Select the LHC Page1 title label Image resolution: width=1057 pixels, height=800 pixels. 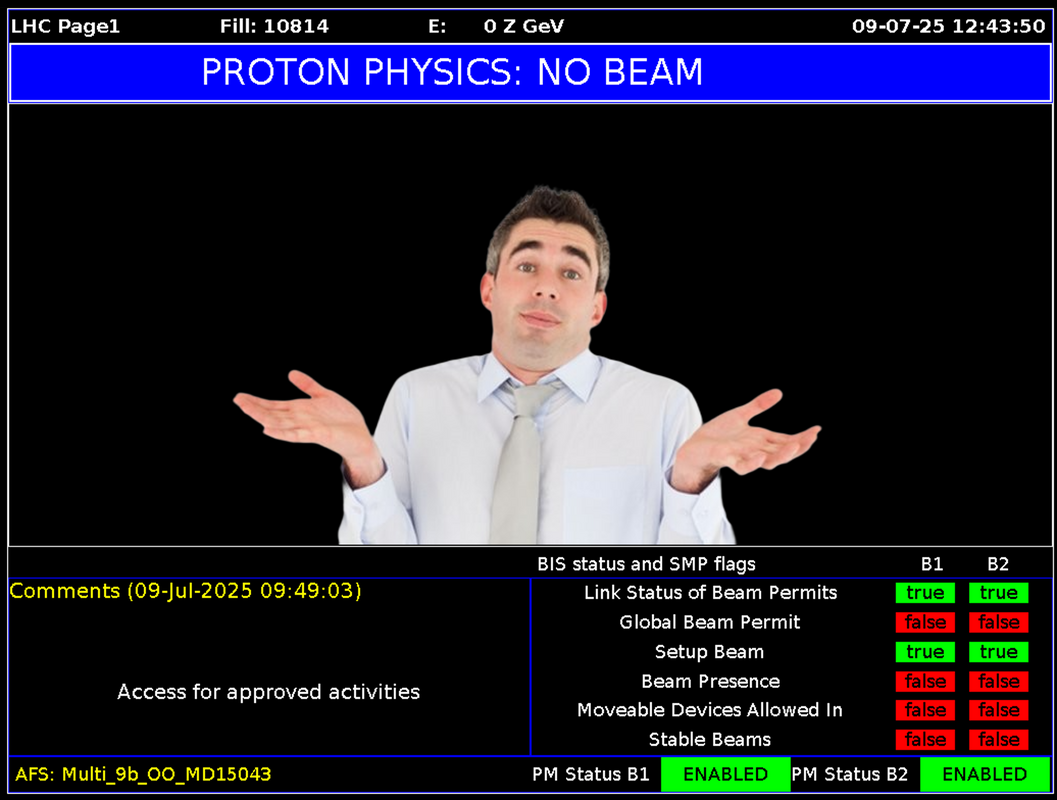pos(65,27)
